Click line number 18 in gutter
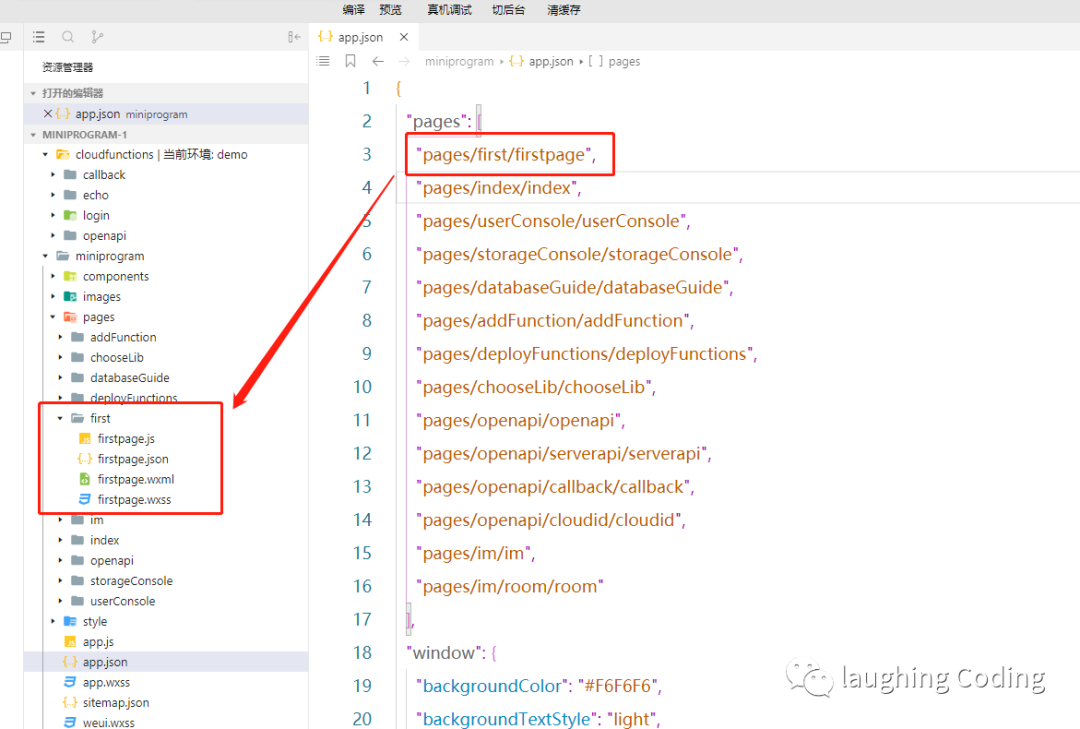Screen dimensions: 1080x729 click(x=362, y=653)
